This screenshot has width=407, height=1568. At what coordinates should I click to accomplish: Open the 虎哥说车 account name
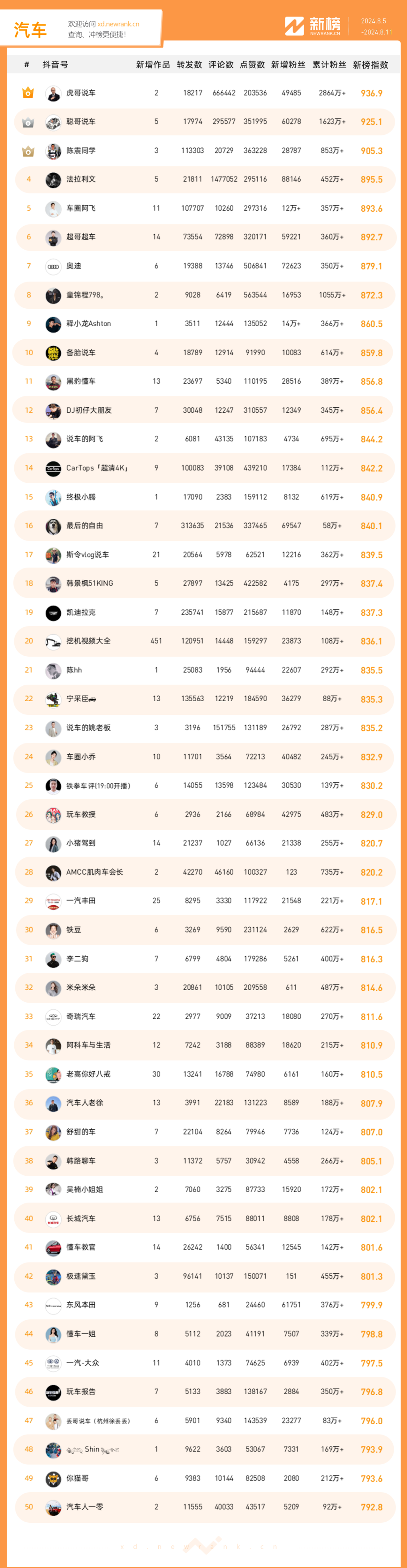81,93
